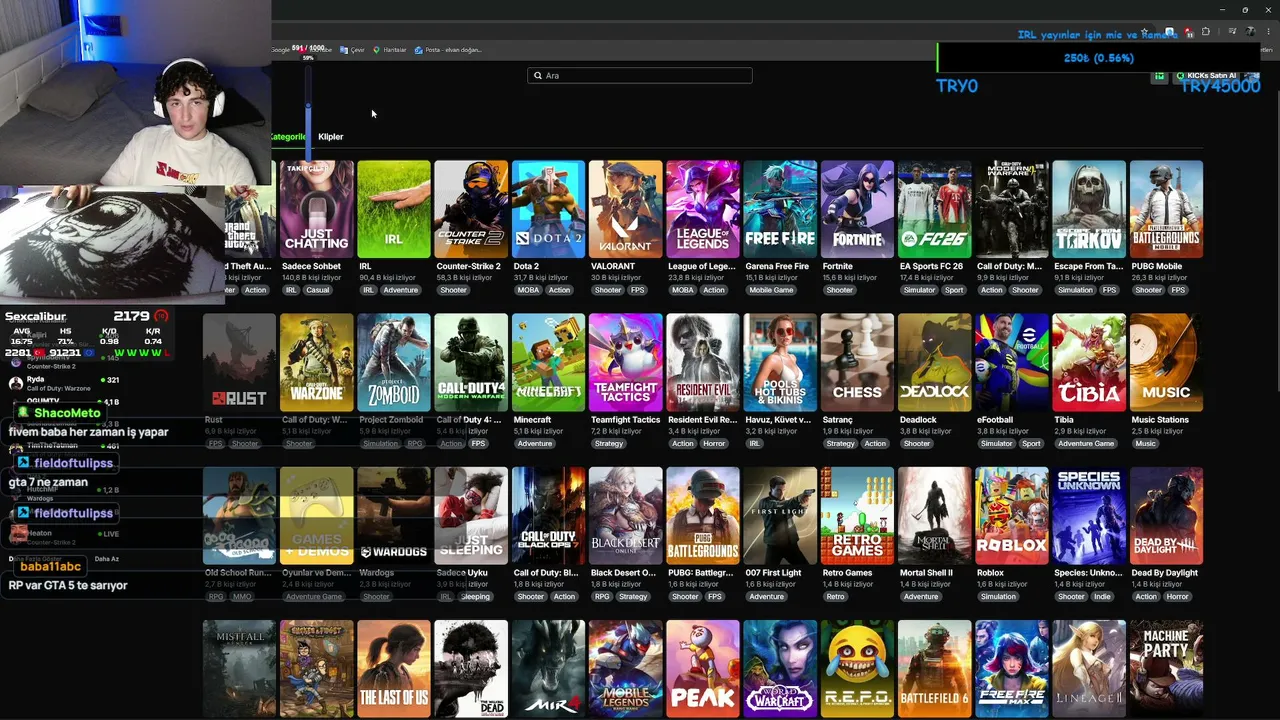Open the Deadlock category cover
The height and width of the screenshot is (720, 1280).
tap(935, 362)
